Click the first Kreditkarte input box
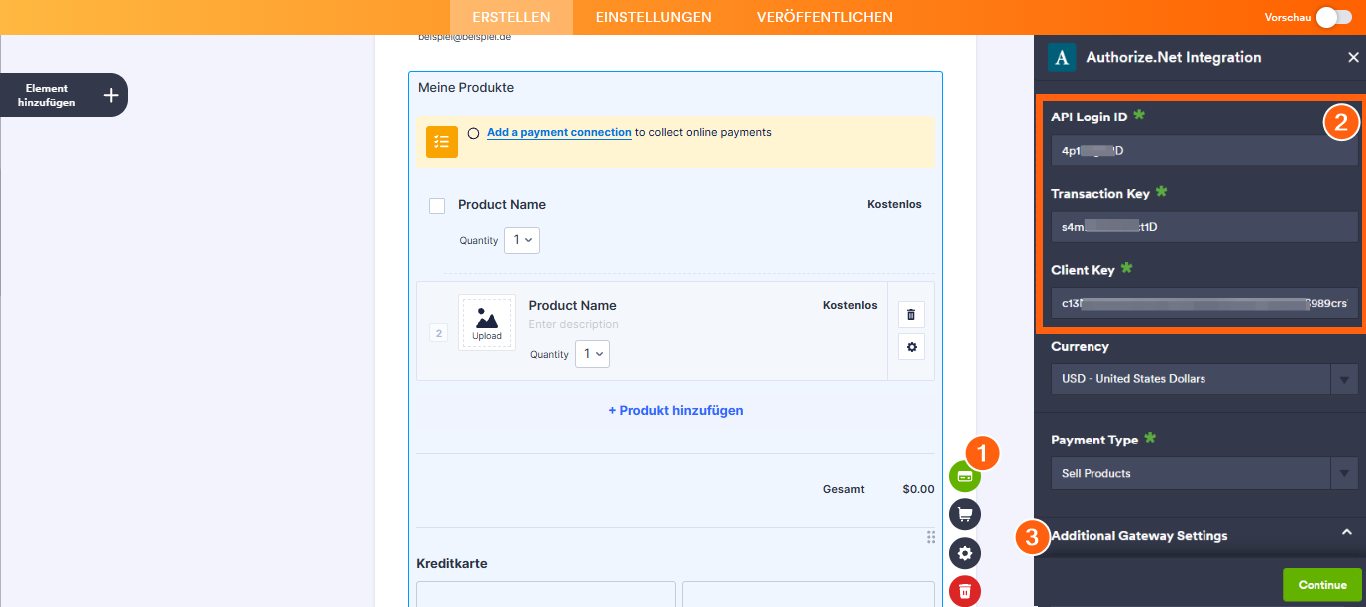The height and width of the screenshot is (607, 1366). click(x=546, y=594)
